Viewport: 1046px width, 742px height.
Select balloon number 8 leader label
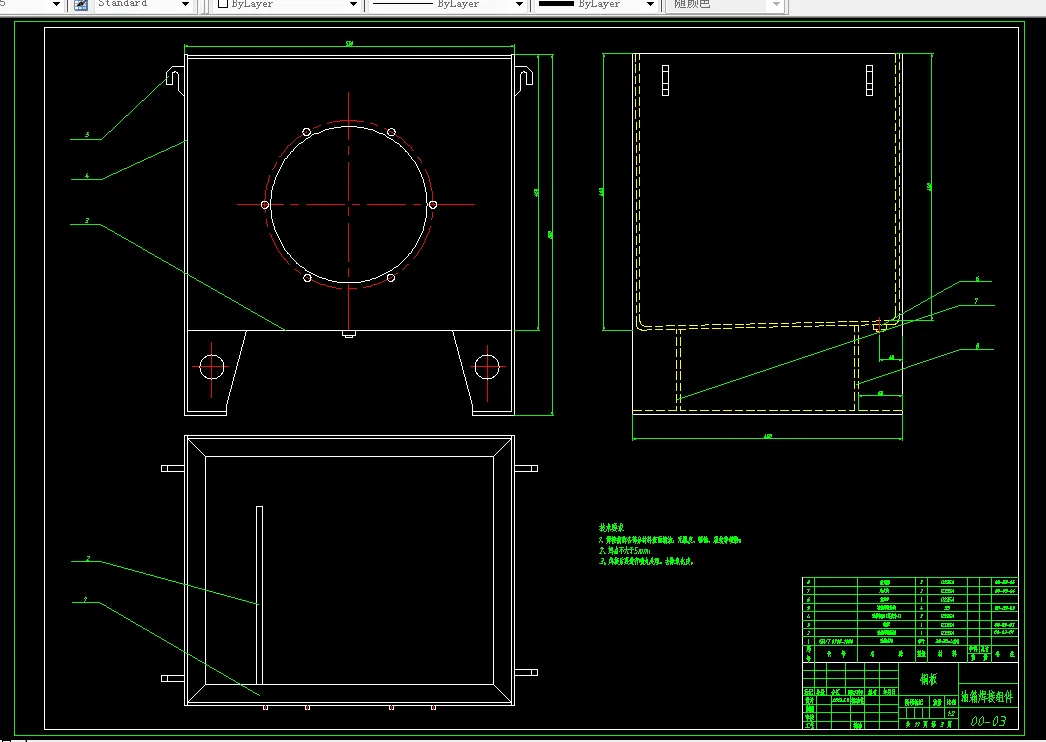coord(977,346)
